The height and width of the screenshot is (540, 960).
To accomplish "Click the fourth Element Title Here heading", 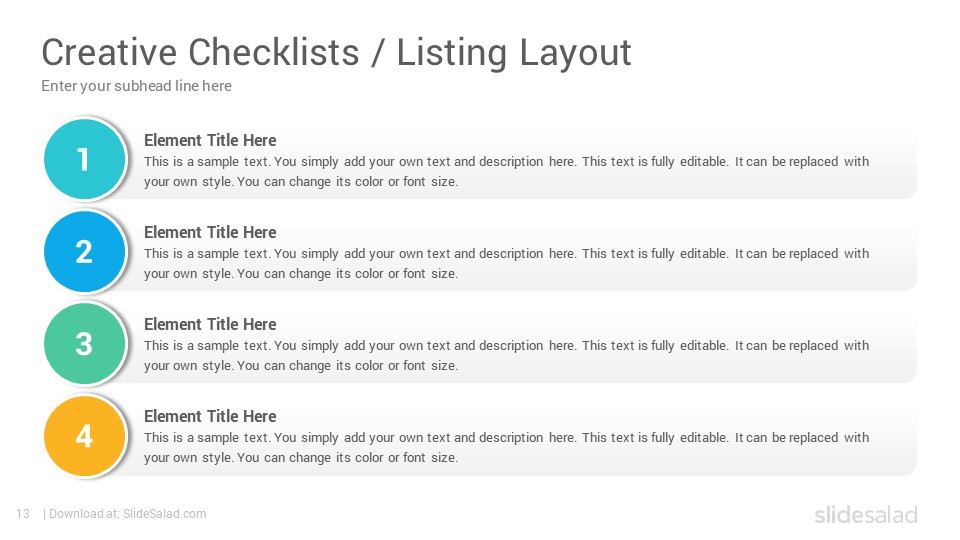I will click(x=210, y=416).
